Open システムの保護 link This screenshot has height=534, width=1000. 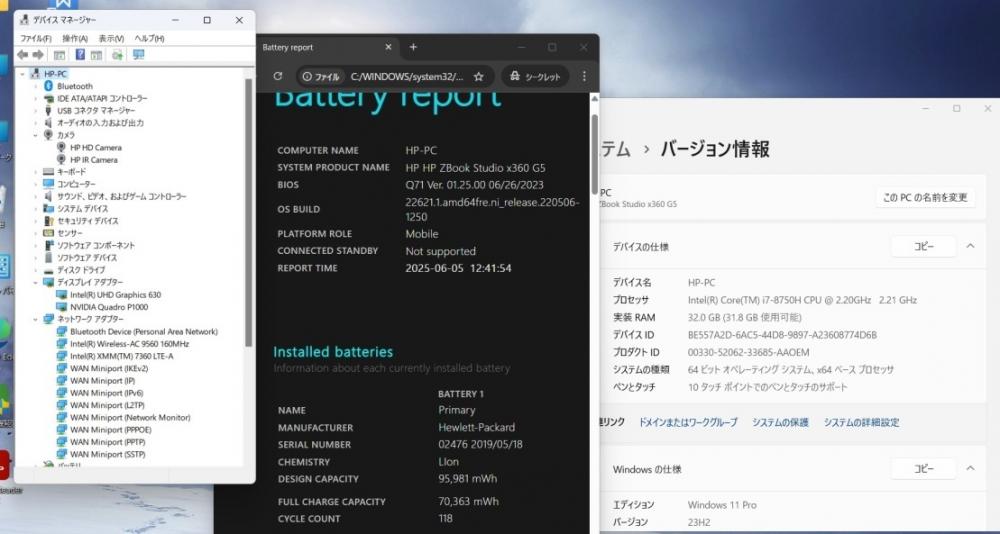780,422
